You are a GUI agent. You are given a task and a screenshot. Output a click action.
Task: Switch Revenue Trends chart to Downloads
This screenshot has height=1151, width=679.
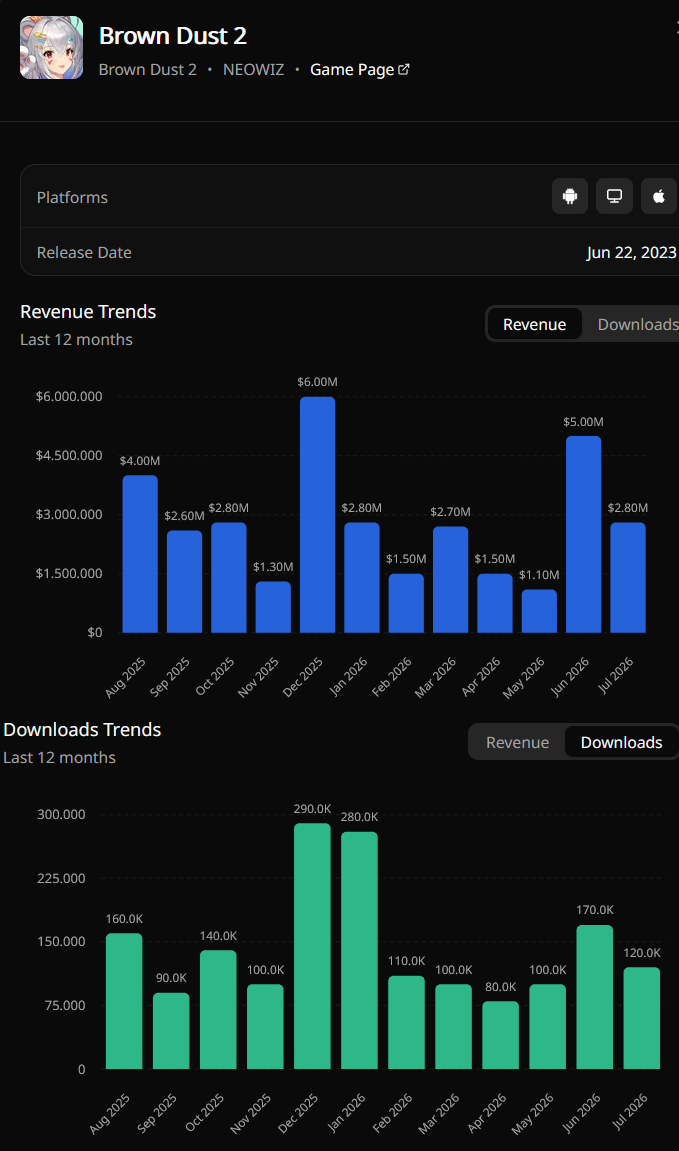(x=637, y=324)
